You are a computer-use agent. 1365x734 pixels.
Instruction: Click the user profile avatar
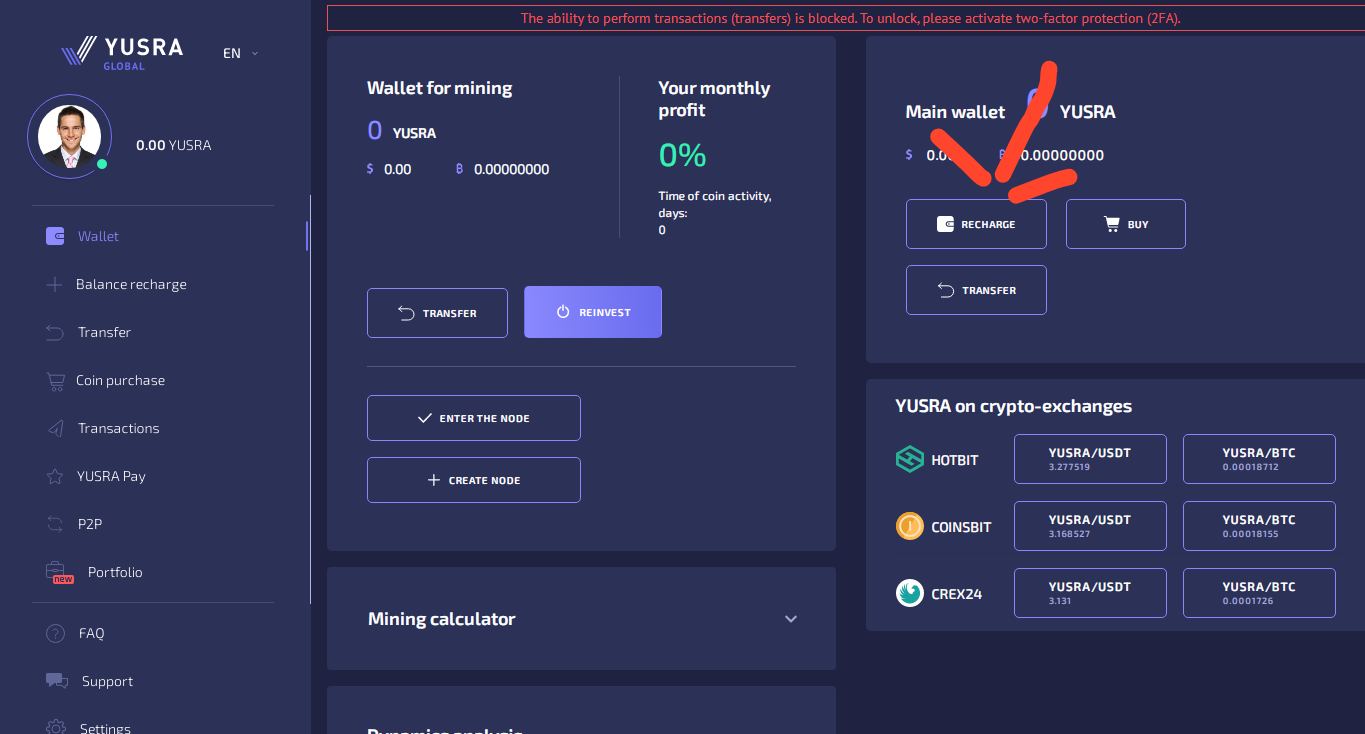pyautogui.click(x=69, y=137)
